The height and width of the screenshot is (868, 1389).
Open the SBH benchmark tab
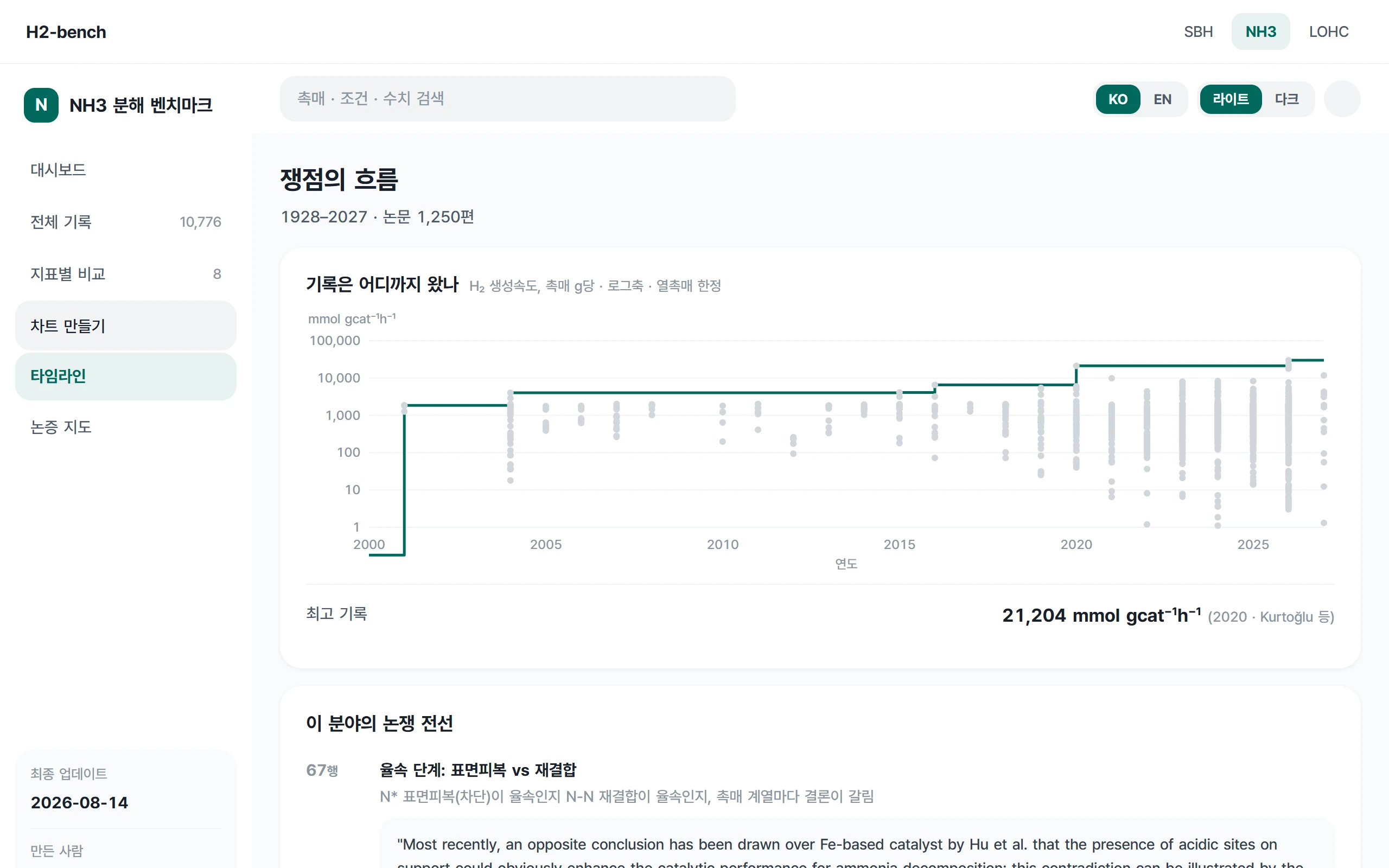[1199, 31]
